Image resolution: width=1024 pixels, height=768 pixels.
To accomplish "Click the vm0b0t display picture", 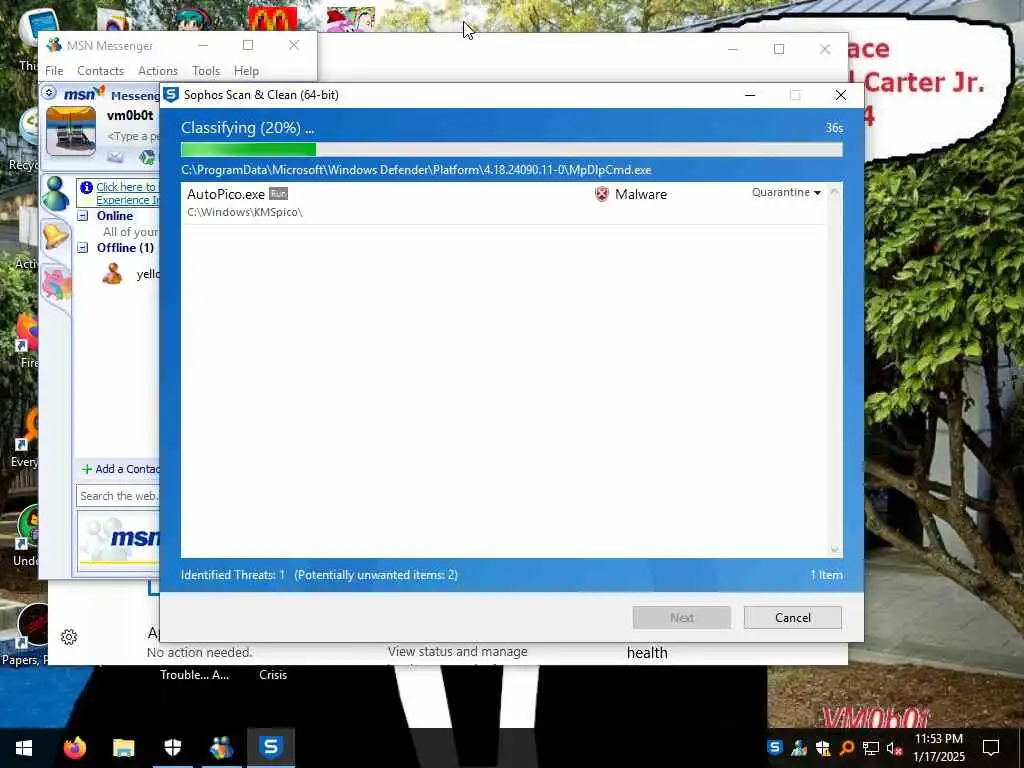I will [x=71, y=131].
